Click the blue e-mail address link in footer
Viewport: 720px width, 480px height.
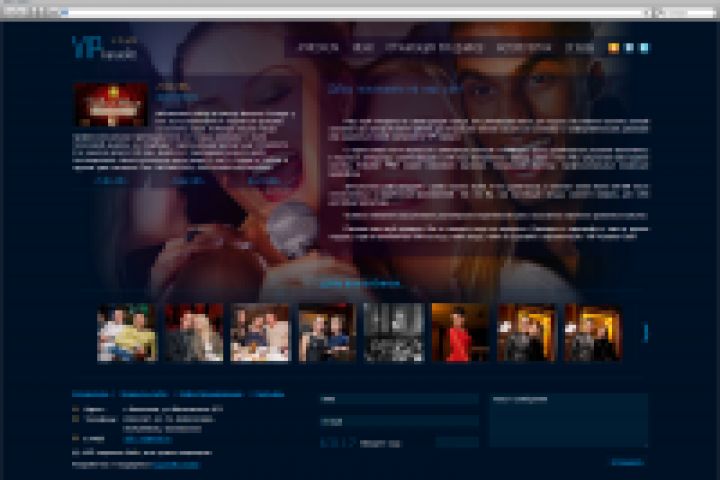click(148, 440)
